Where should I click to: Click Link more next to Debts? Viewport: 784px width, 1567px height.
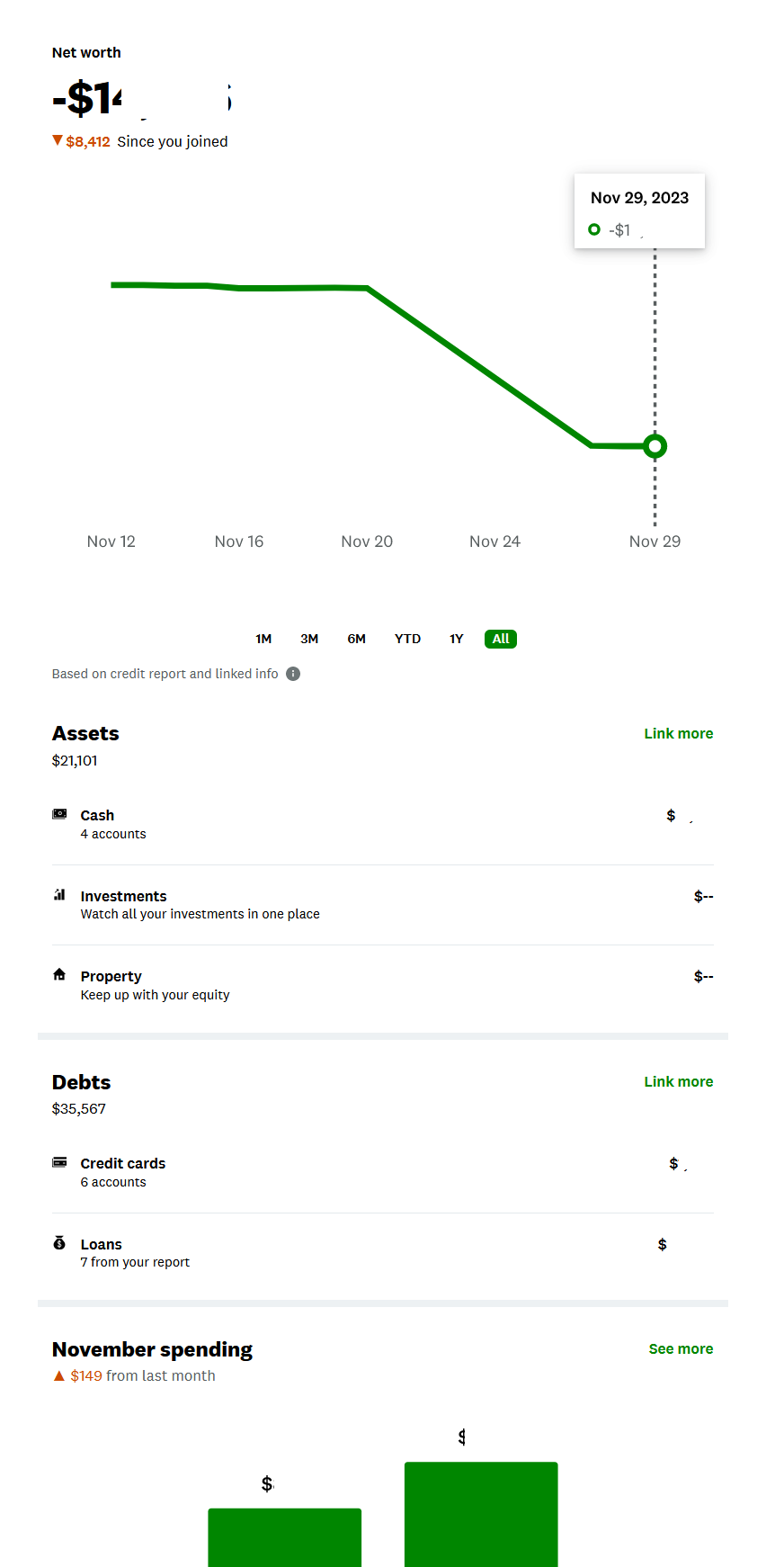coord(678,1082)
